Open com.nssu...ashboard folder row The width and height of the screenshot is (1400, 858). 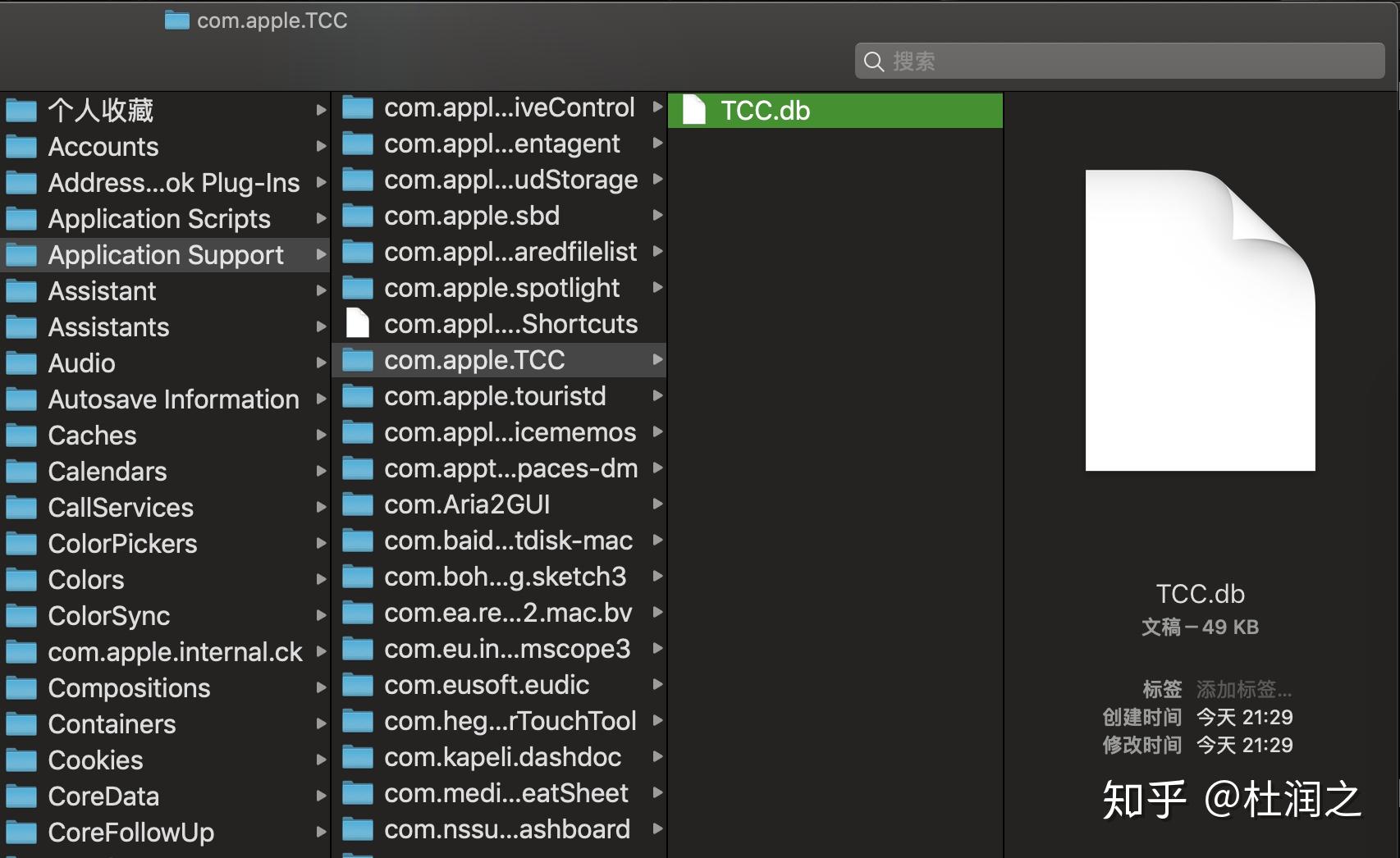tap(499, 828)
